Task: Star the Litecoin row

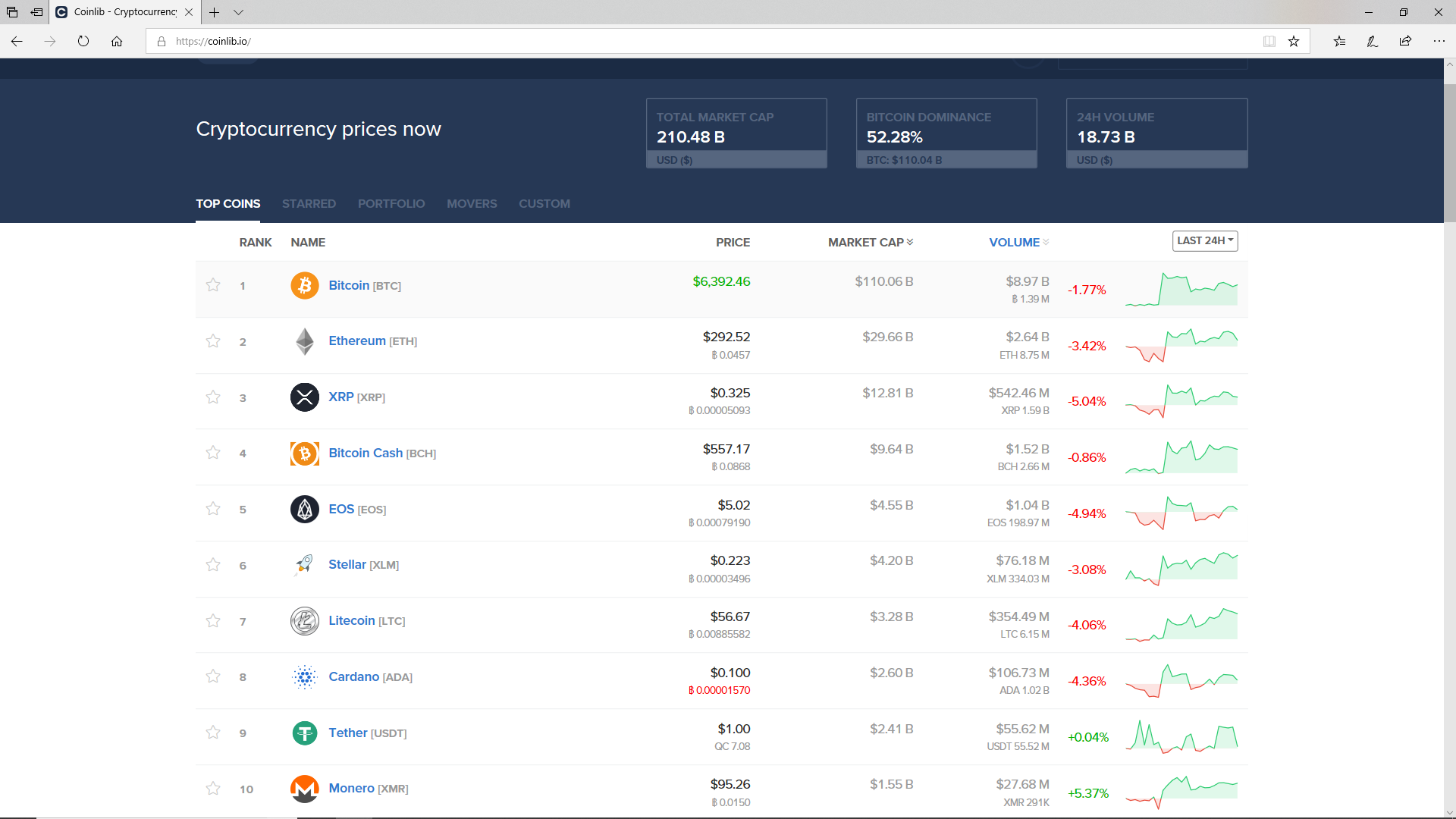Action: point(213,621)
